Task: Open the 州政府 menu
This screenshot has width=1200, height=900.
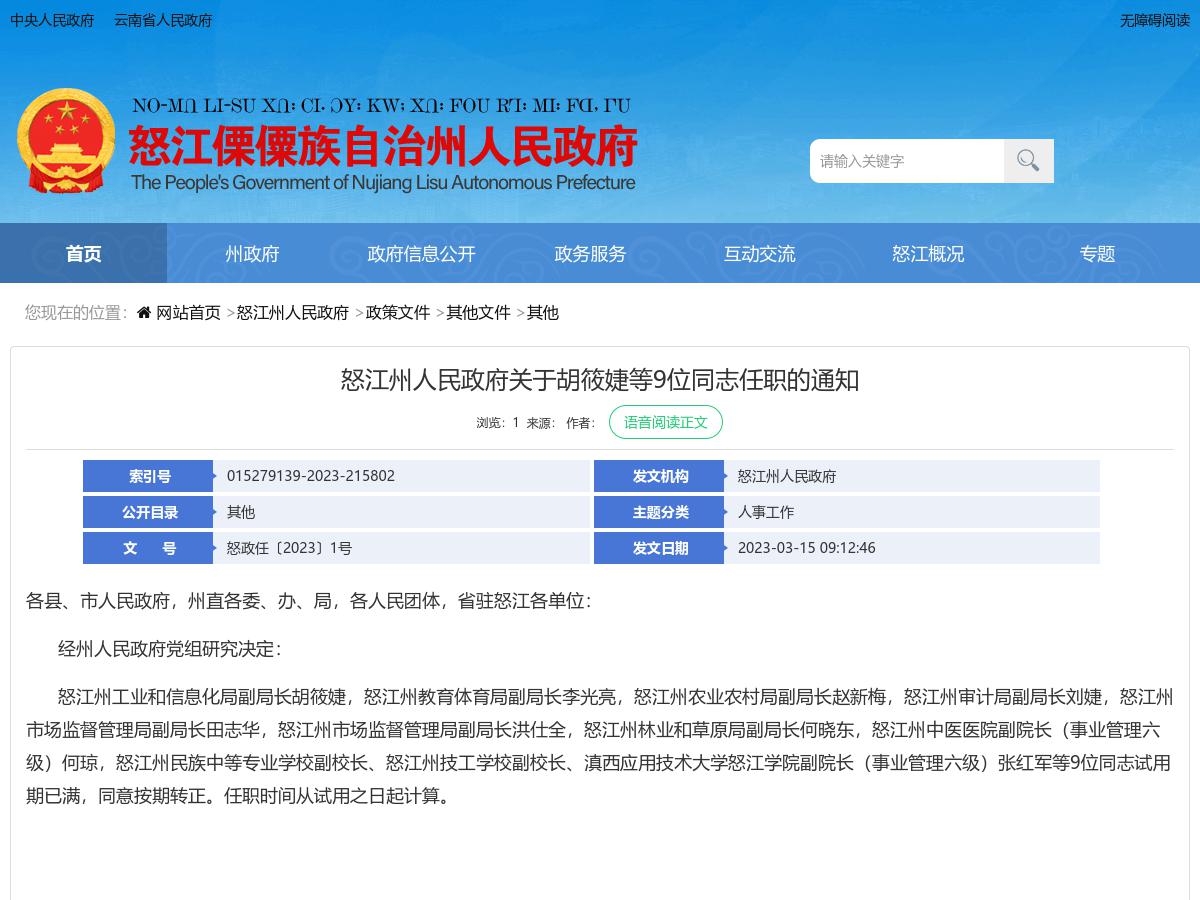Action: coord(252,254)
